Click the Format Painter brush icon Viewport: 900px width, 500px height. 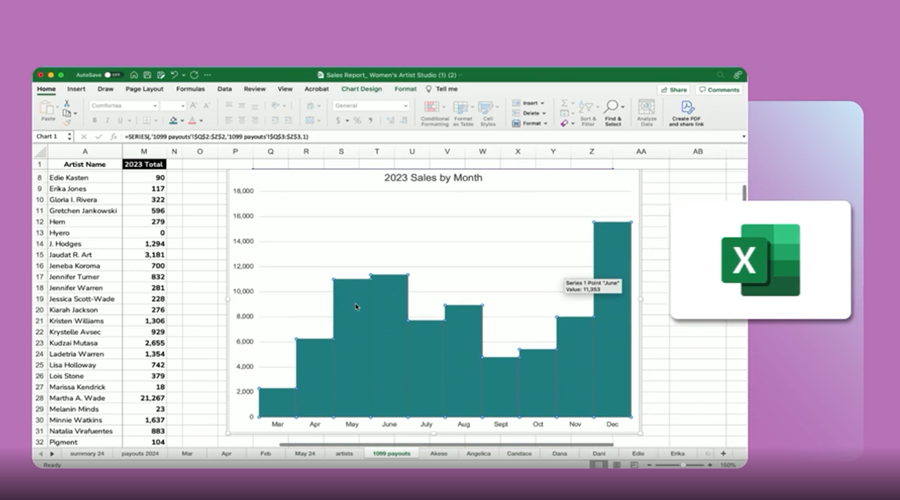coord(67,122)
